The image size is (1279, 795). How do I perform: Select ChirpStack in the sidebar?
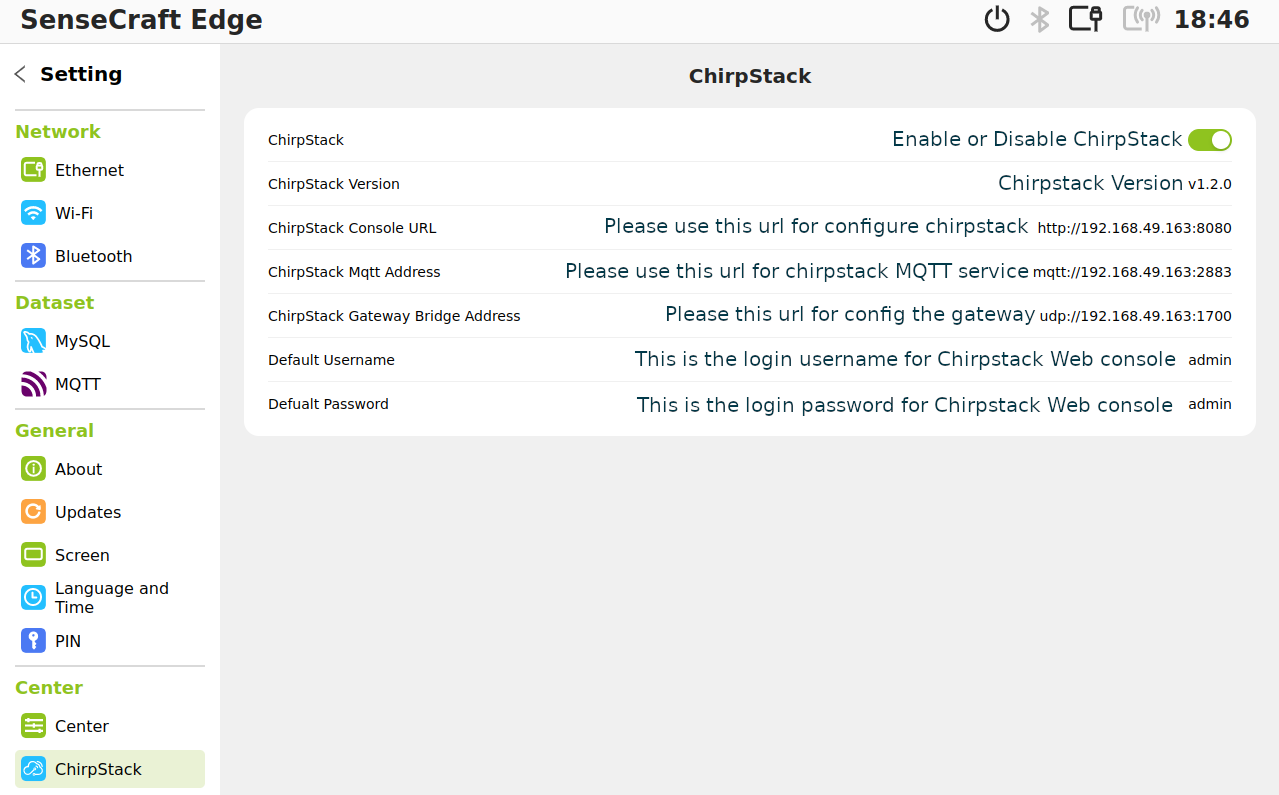click(x=110, y=769)
